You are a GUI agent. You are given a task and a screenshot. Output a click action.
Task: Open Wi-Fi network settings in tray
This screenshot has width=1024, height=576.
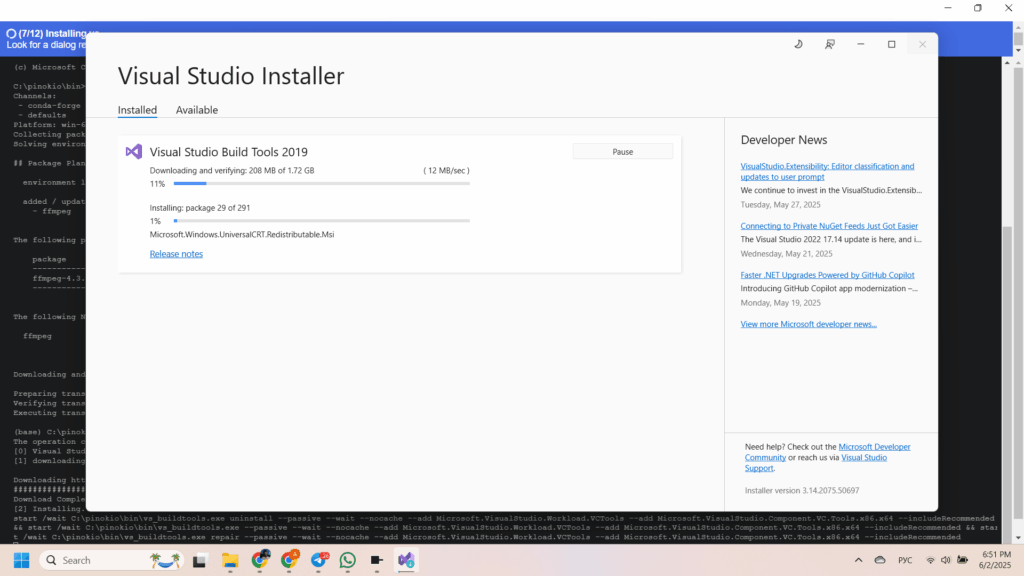pos(930,560)
